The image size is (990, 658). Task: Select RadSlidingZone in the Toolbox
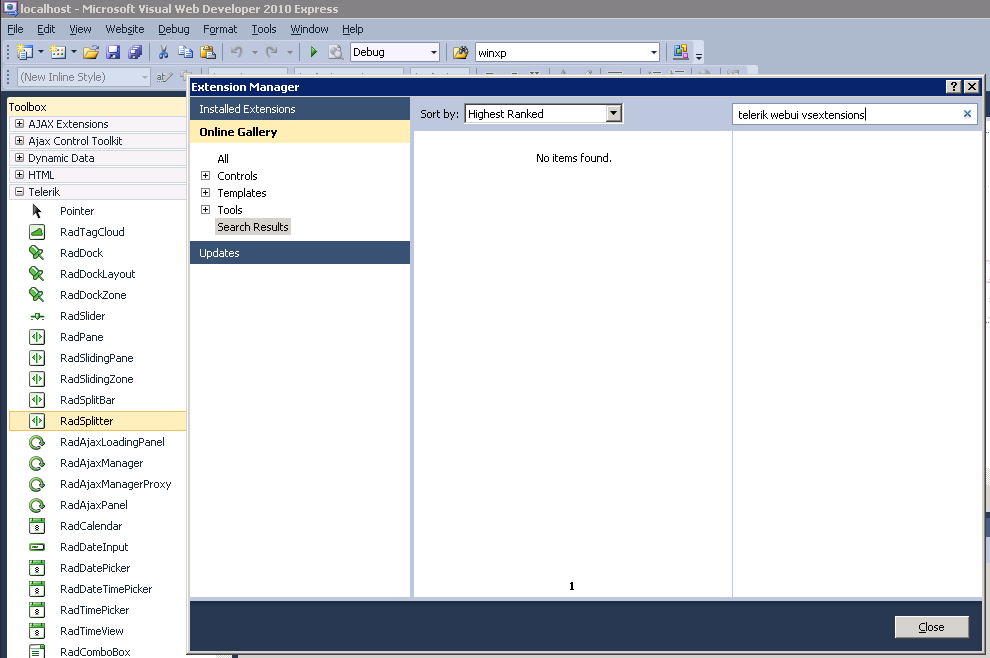coord(98,379)
